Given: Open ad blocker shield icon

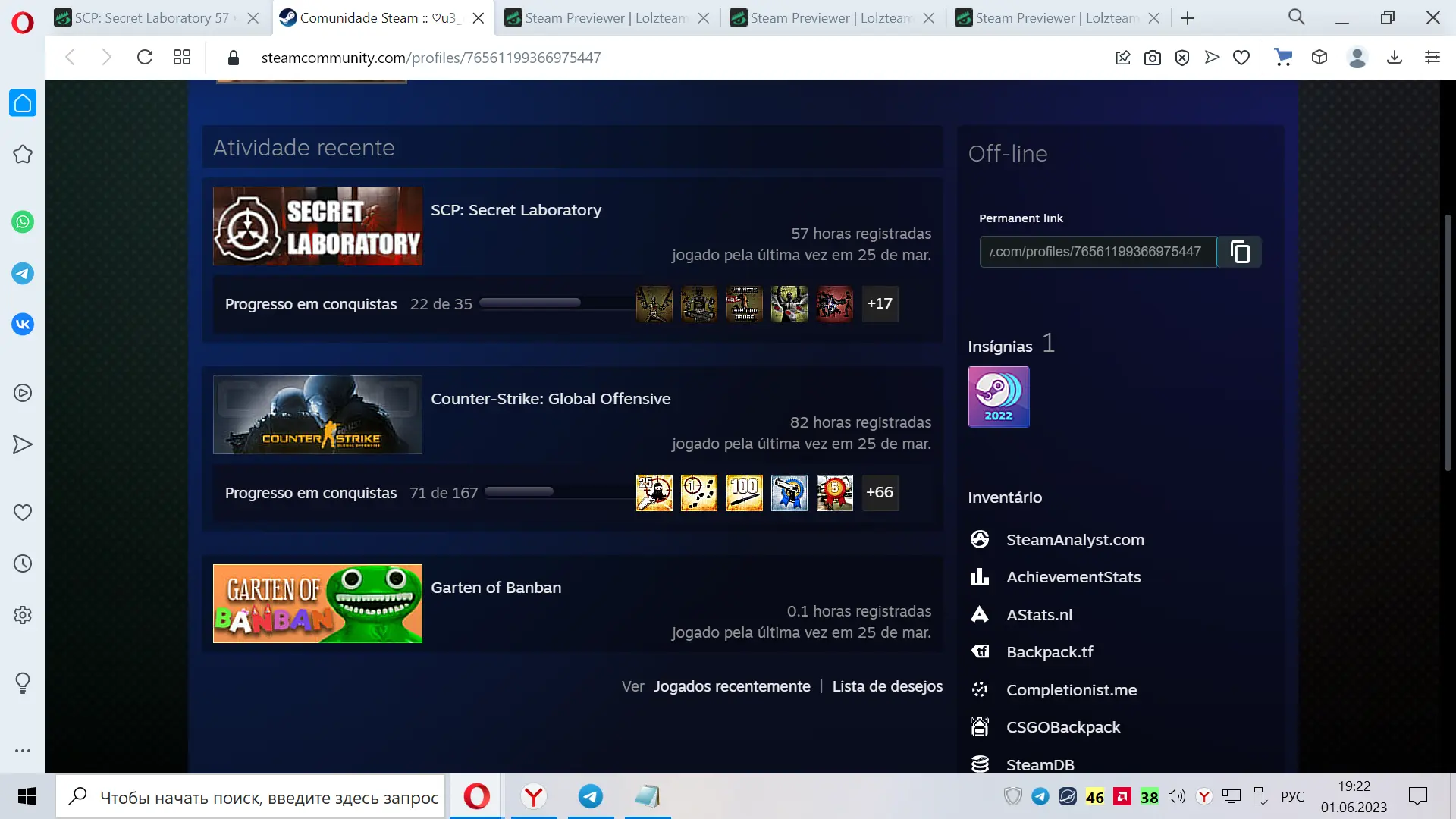Looking at the screenshot, I should pyautogui.click(x=1182, y=58).
